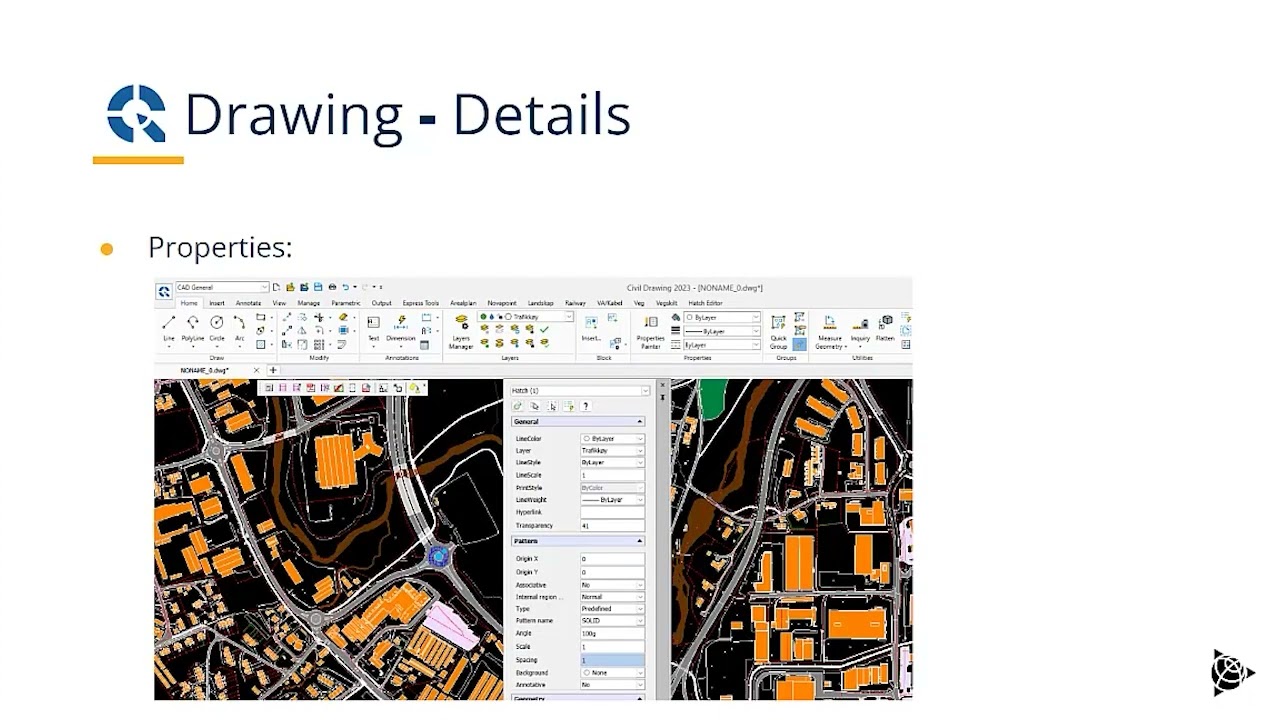Open the Associative No dropdown
1280x720 pixels.
(x=612, y=584)
